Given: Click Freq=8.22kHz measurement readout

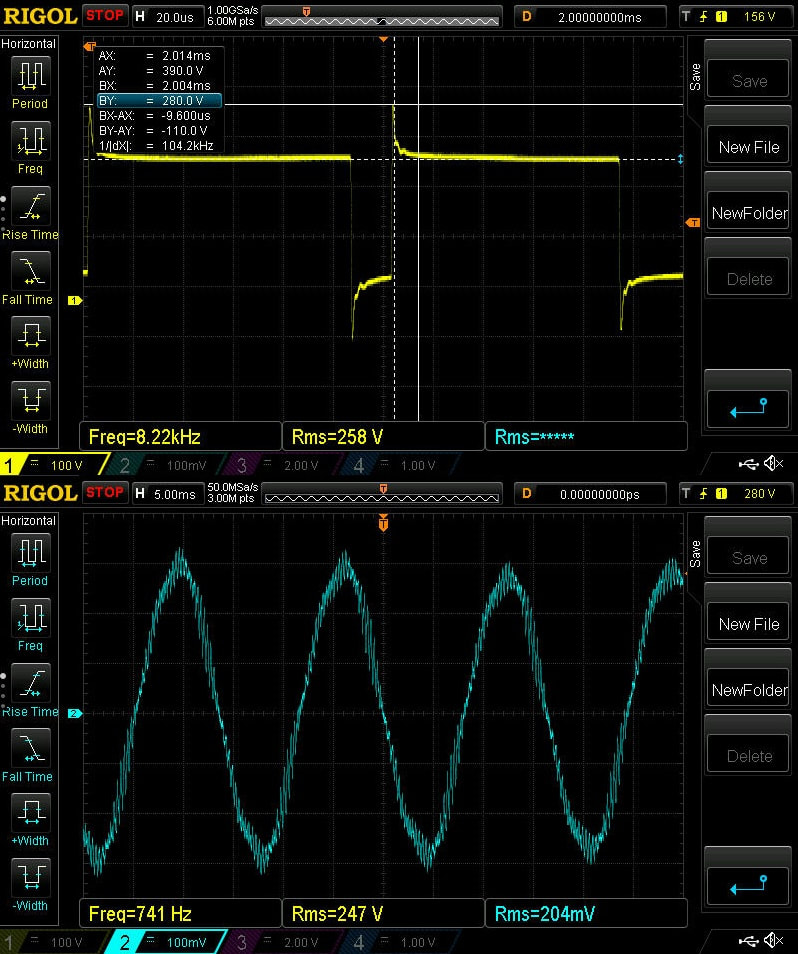Looking at the screenshot, I should coord(181,436).
